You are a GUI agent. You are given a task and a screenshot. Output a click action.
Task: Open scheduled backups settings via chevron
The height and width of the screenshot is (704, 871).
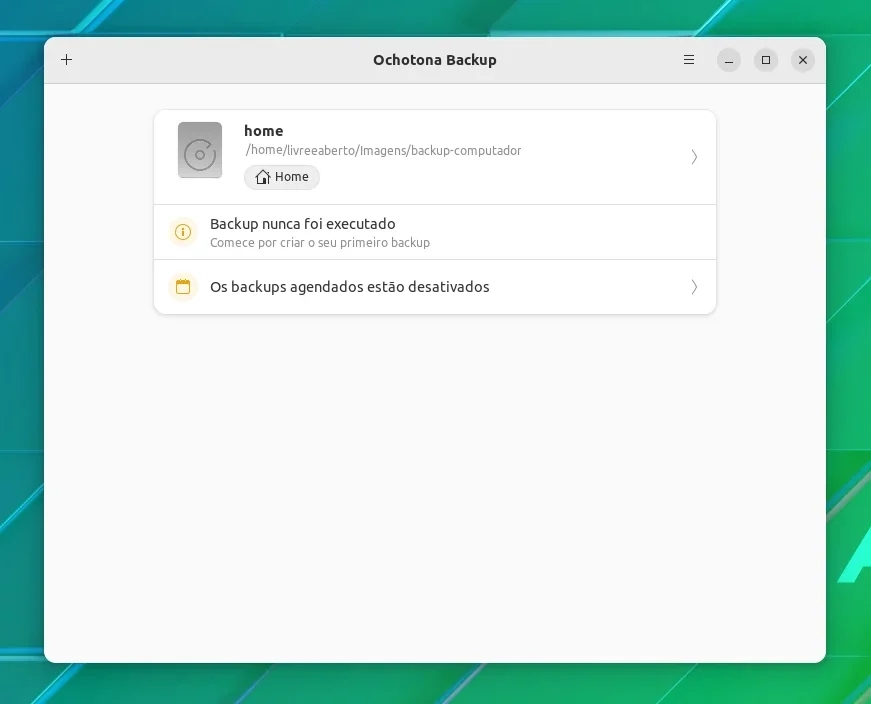pyautogui.click(x=694, y=287)
